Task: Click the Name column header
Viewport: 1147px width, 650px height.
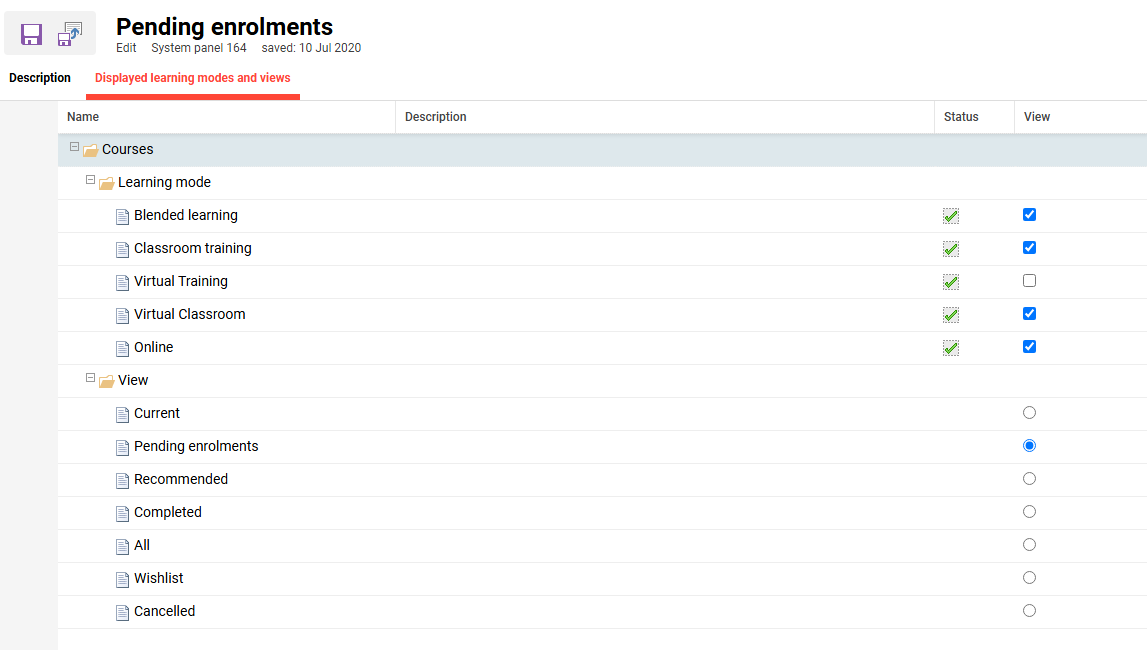Action: click(x=83, y=117)
